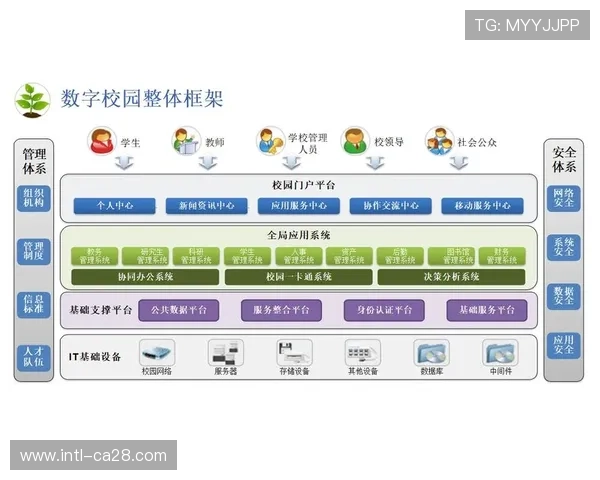Click the 数据库 folder icon

(431, 352)
